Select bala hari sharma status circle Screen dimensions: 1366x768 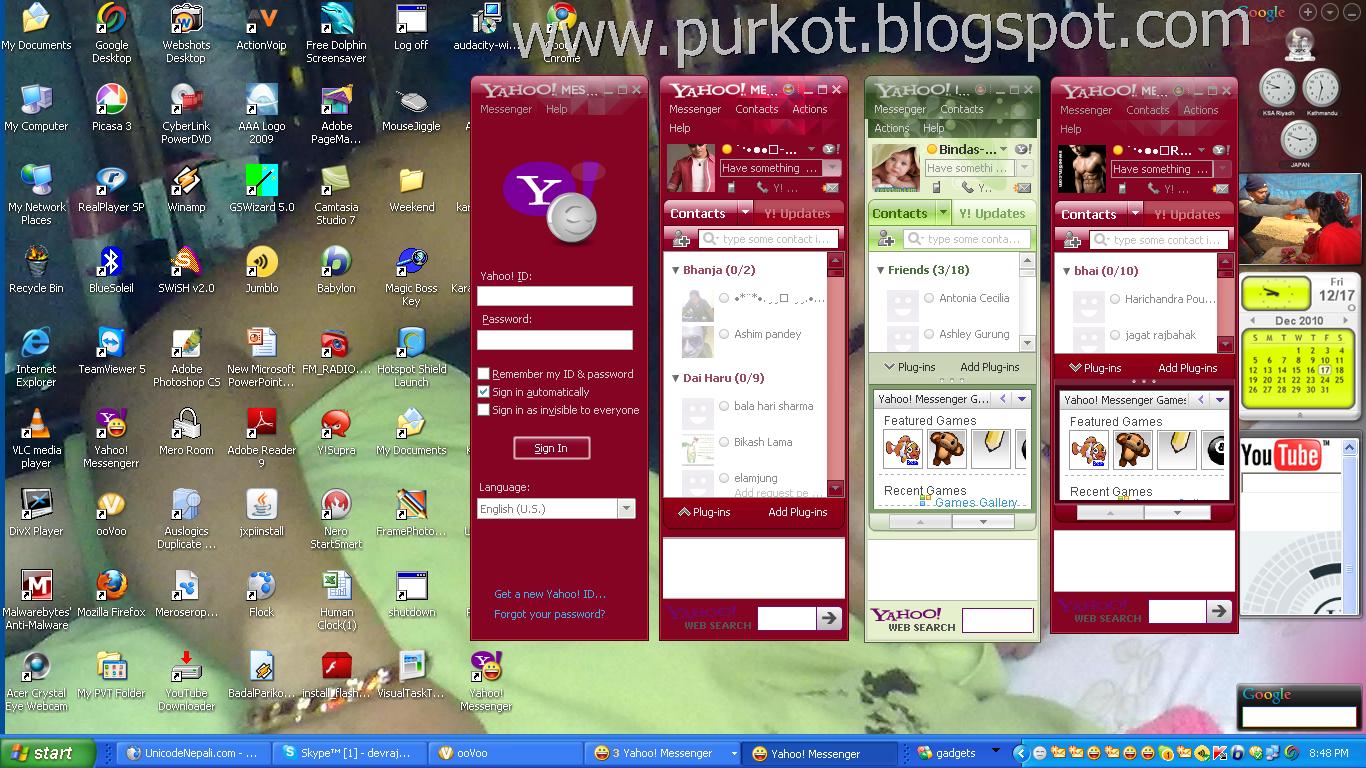coord(724,406)
